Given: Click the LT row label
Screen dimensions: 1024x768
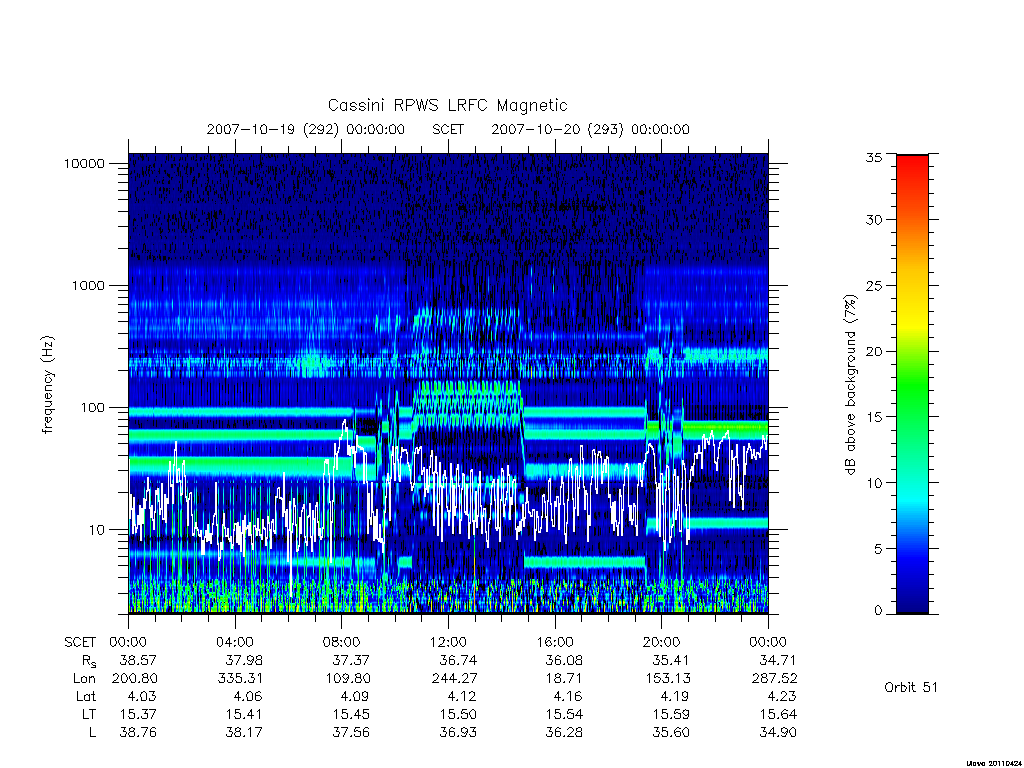Looking at the screenshot, I should (88, 714).
